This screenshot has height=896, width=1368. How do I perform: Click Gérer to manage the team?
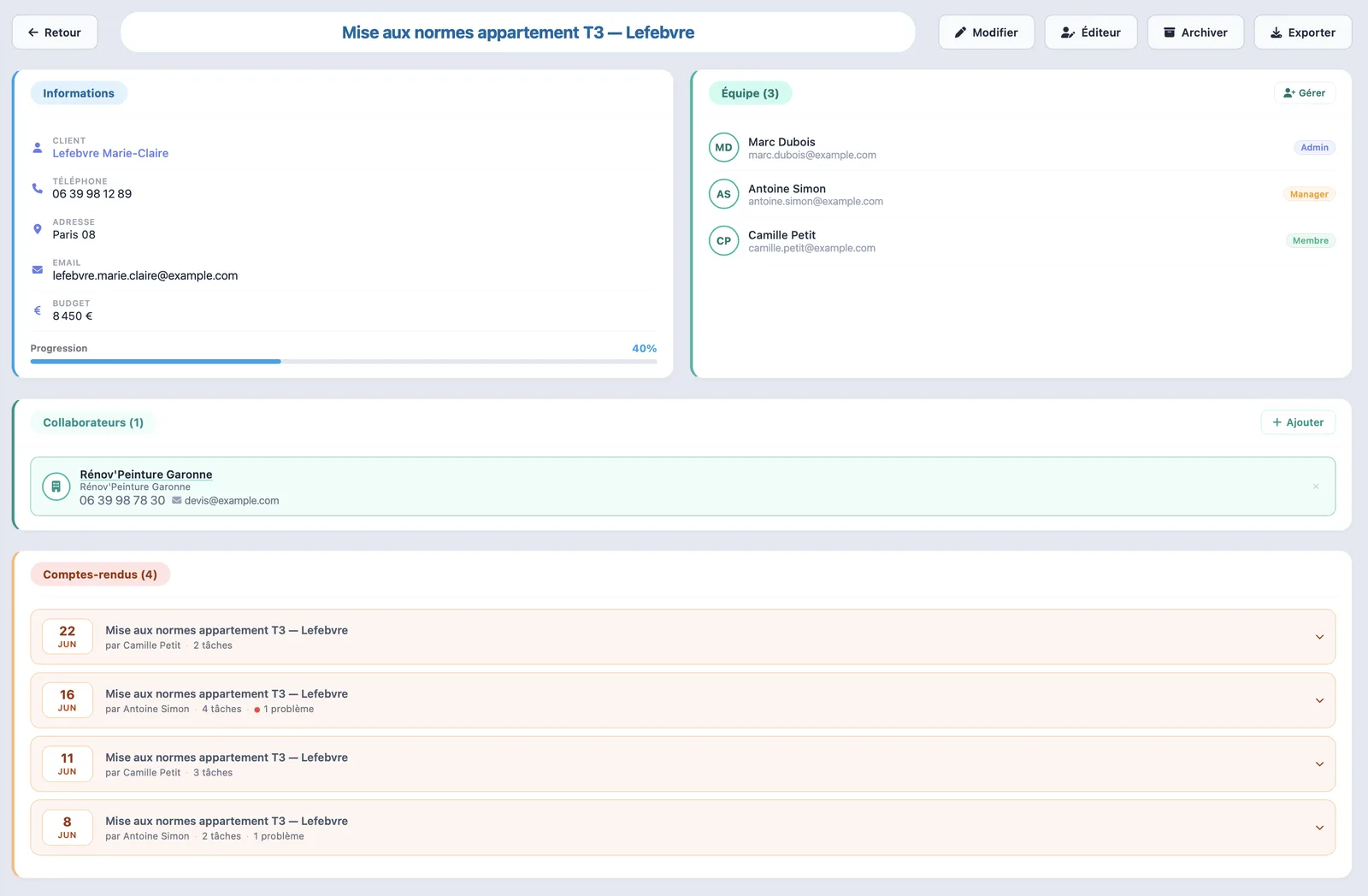click(x=1305, y=93)
